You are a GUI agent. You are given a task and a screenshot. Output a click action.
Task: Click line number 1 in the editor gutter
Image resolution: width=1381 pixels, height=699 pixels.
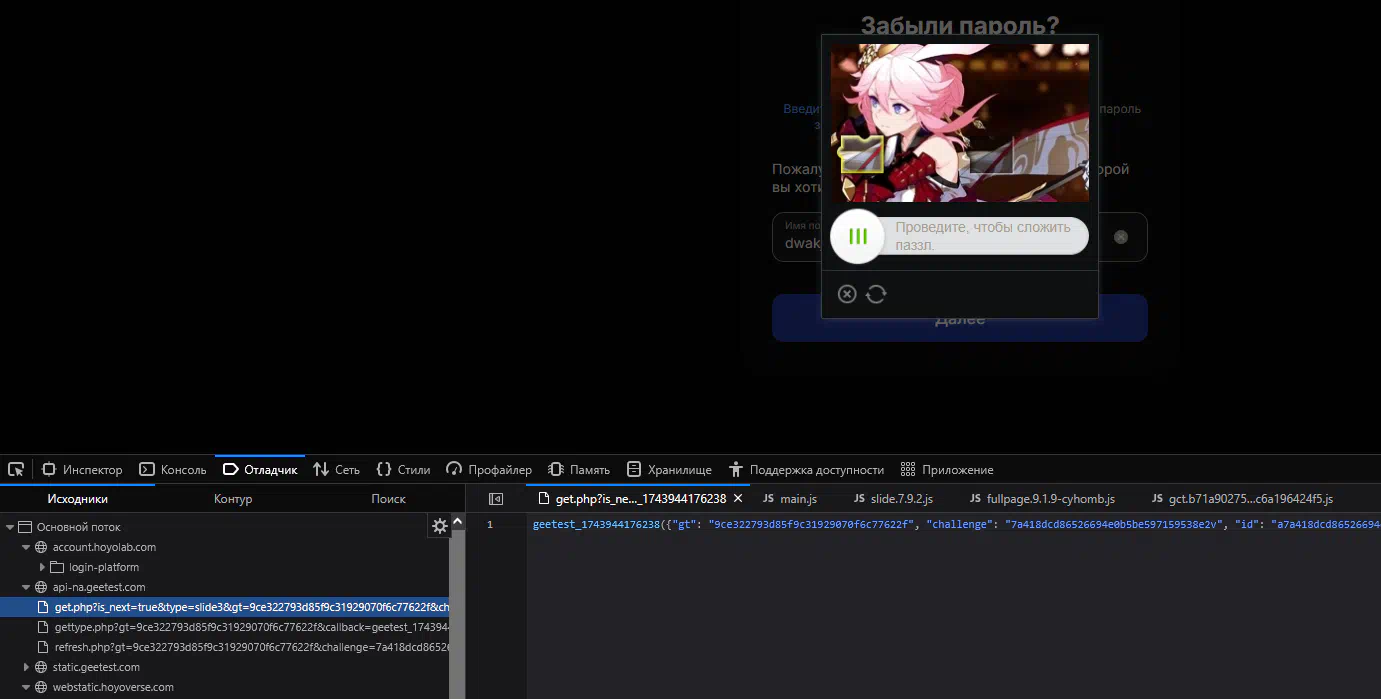coord(490,524)
